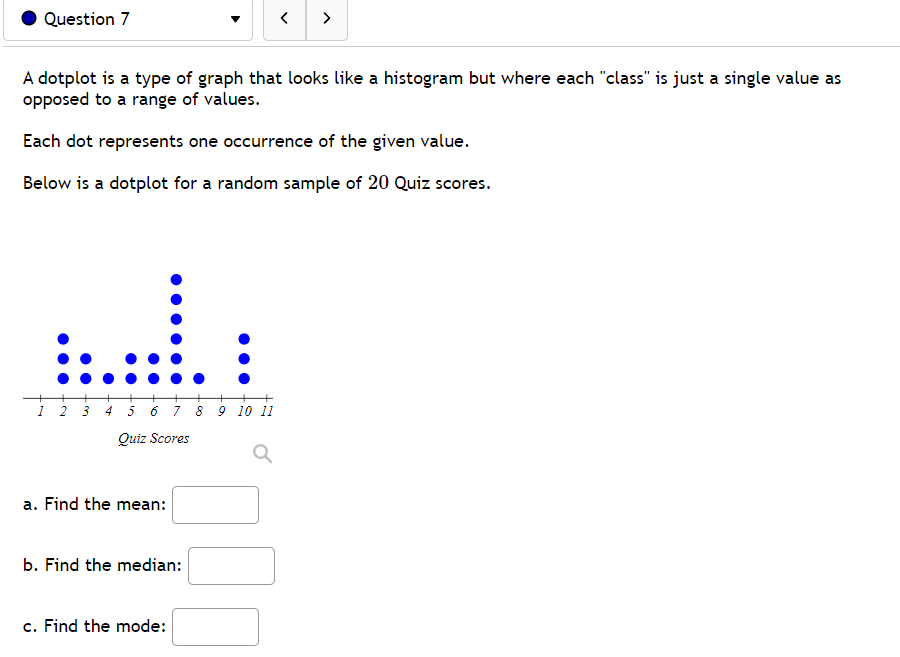Screen dimensions: 900x657
Task: Select the top dot above score 9
Action: click(x=244, y=338)
